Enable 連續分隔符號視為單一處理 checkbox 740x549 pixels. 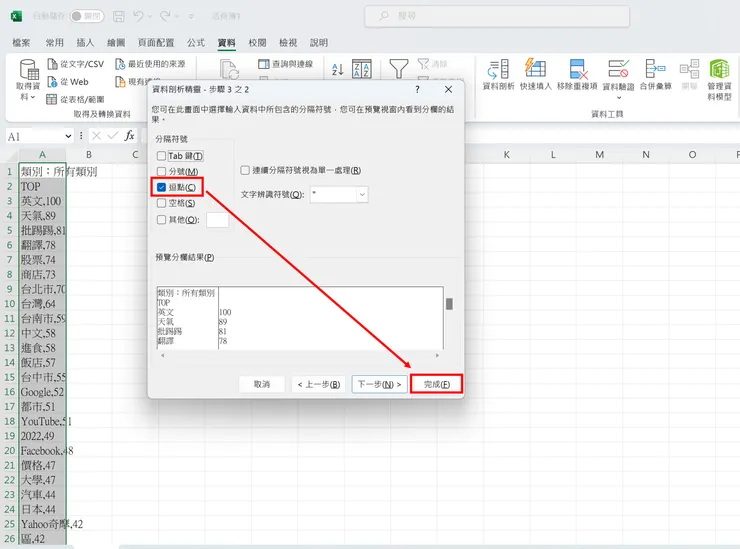coord(245,170)
